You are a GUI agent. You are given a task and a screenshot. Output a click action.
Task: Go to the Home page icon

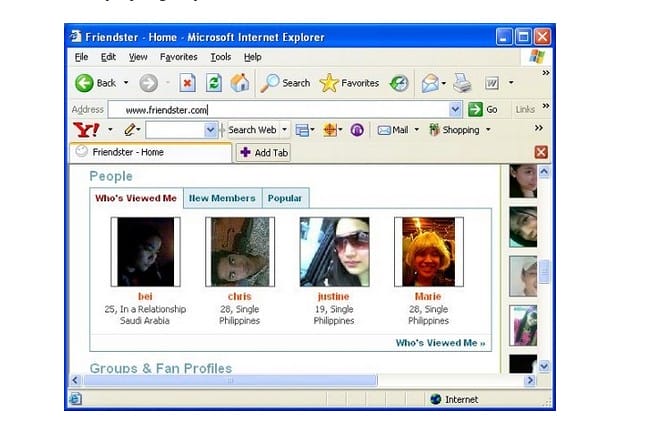point(240,83)
